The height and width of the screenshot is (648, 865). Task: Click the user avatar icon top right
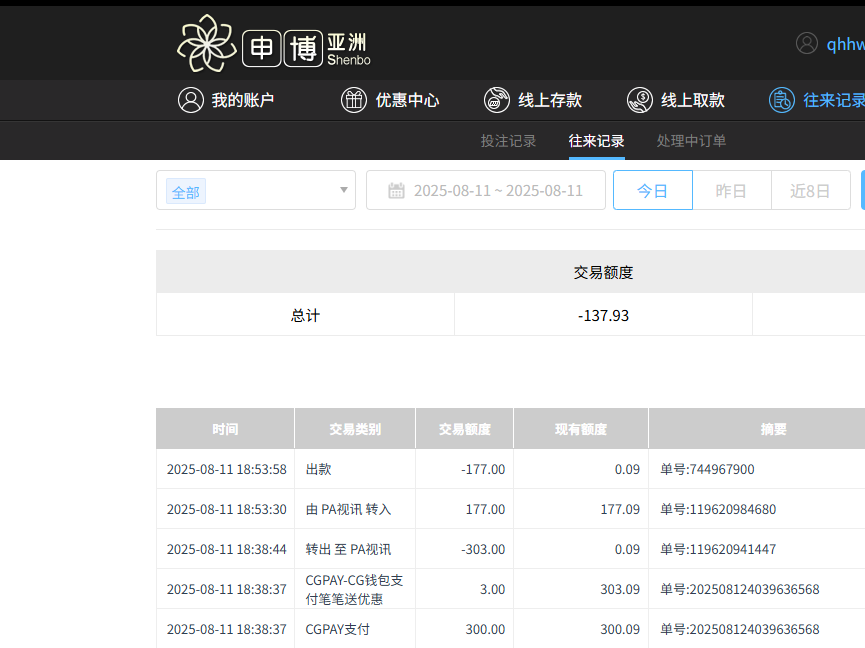tap(806, 43)
